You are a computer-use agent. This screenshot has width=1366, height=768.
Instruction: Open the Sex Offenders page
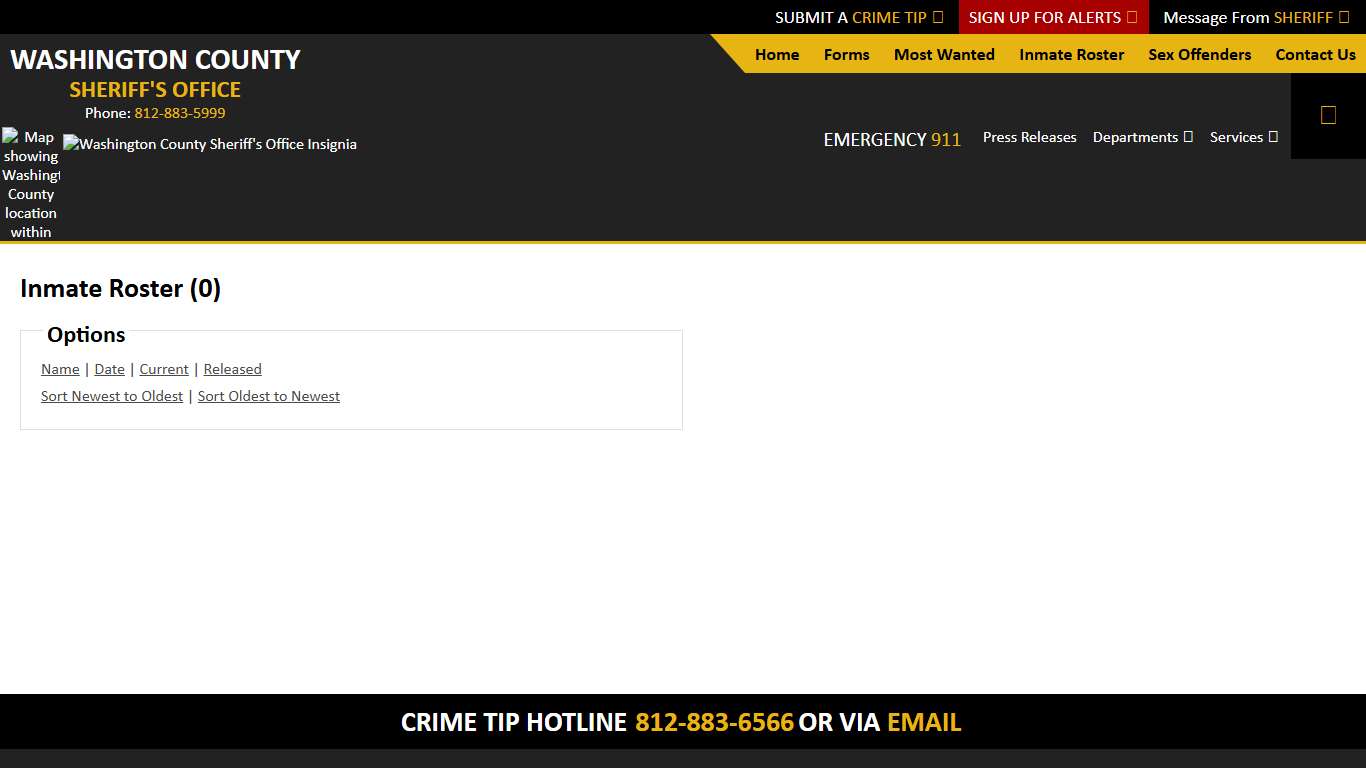(1199, 55)
